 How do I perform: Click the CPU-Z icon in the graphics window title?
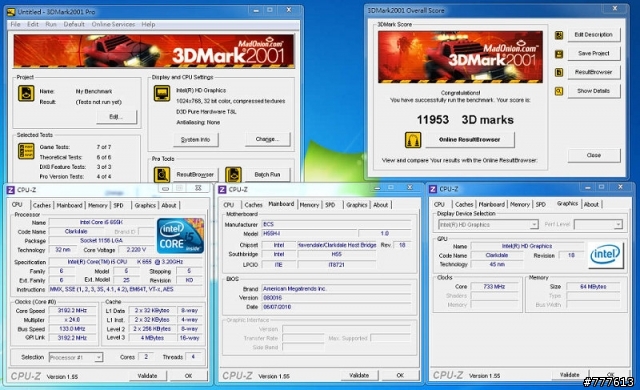(x=433, y=189)
